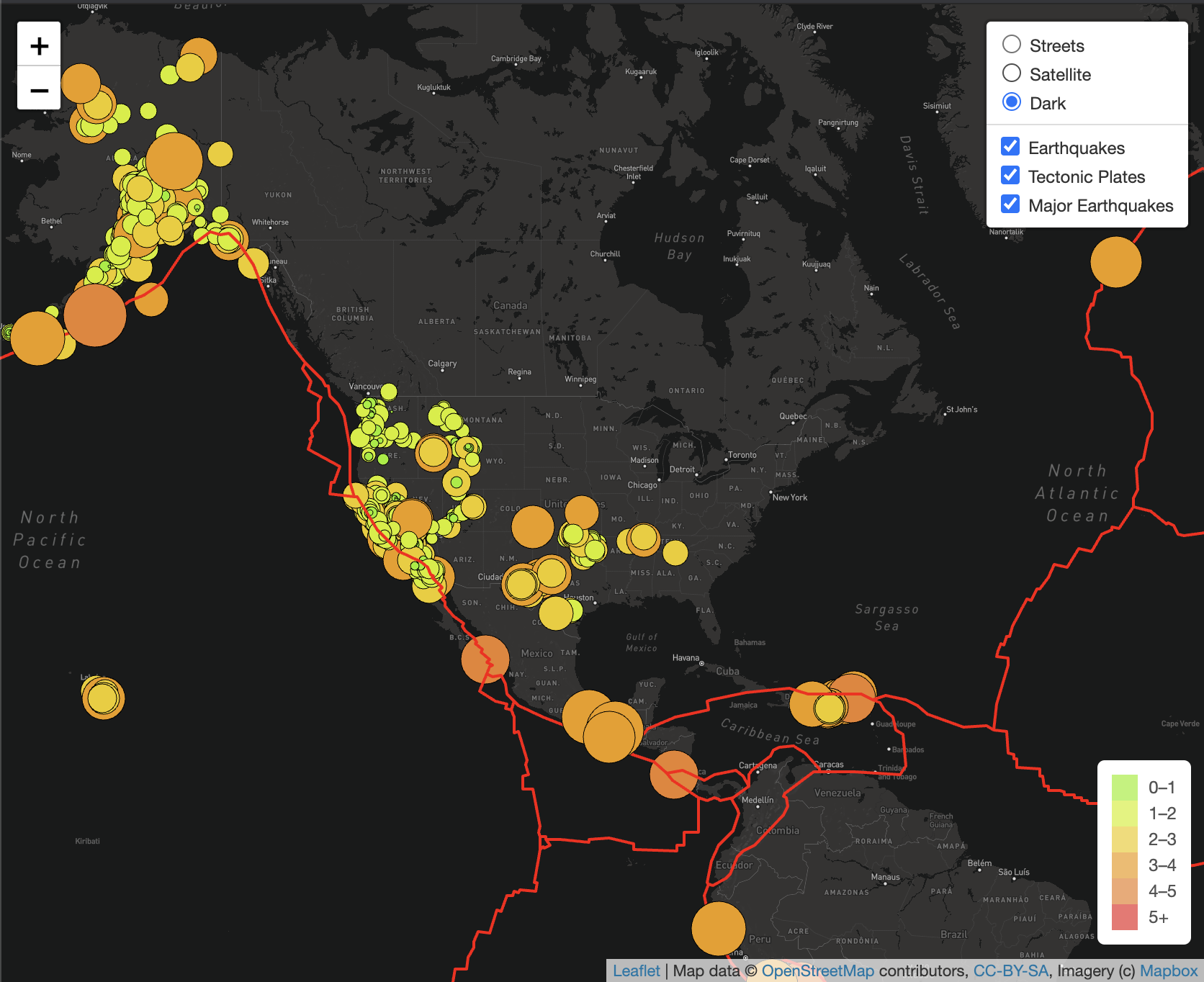Disable the Major Earthquakes overlay checkbox
The height and width of the screenshot is (982, 1204).
pos(1010,204)
